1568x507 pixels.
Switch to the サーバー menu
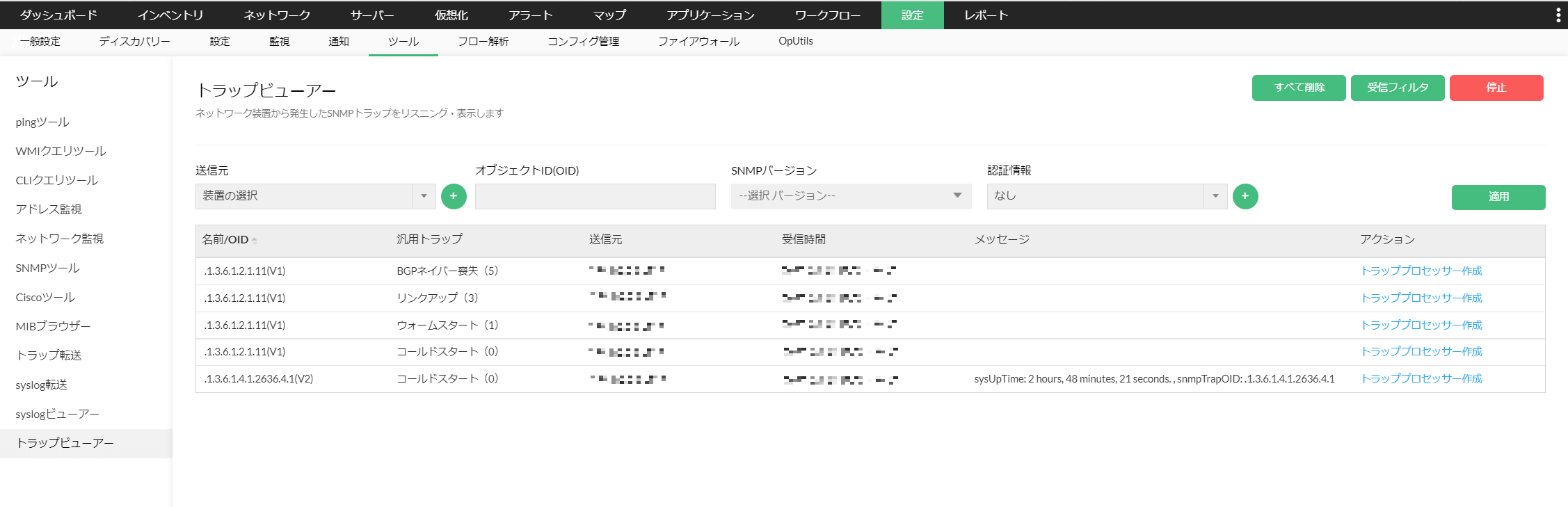(372, 15)
